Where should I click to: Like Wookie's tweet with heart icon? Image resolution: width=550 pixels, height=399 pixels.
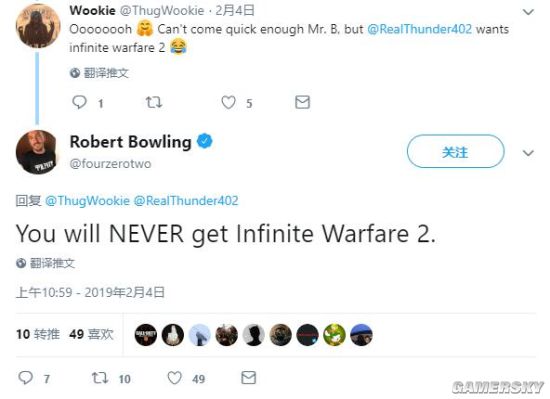click(228, 102)
